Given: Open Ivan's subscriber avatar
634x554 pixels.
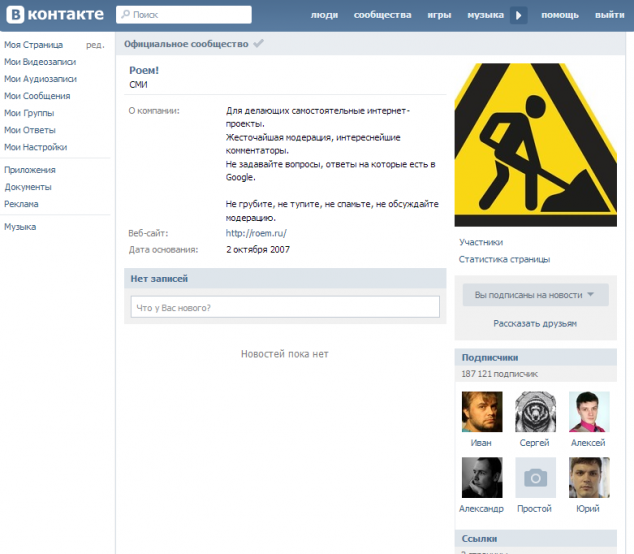Looking at the screenshot, I should coord(482,411).
